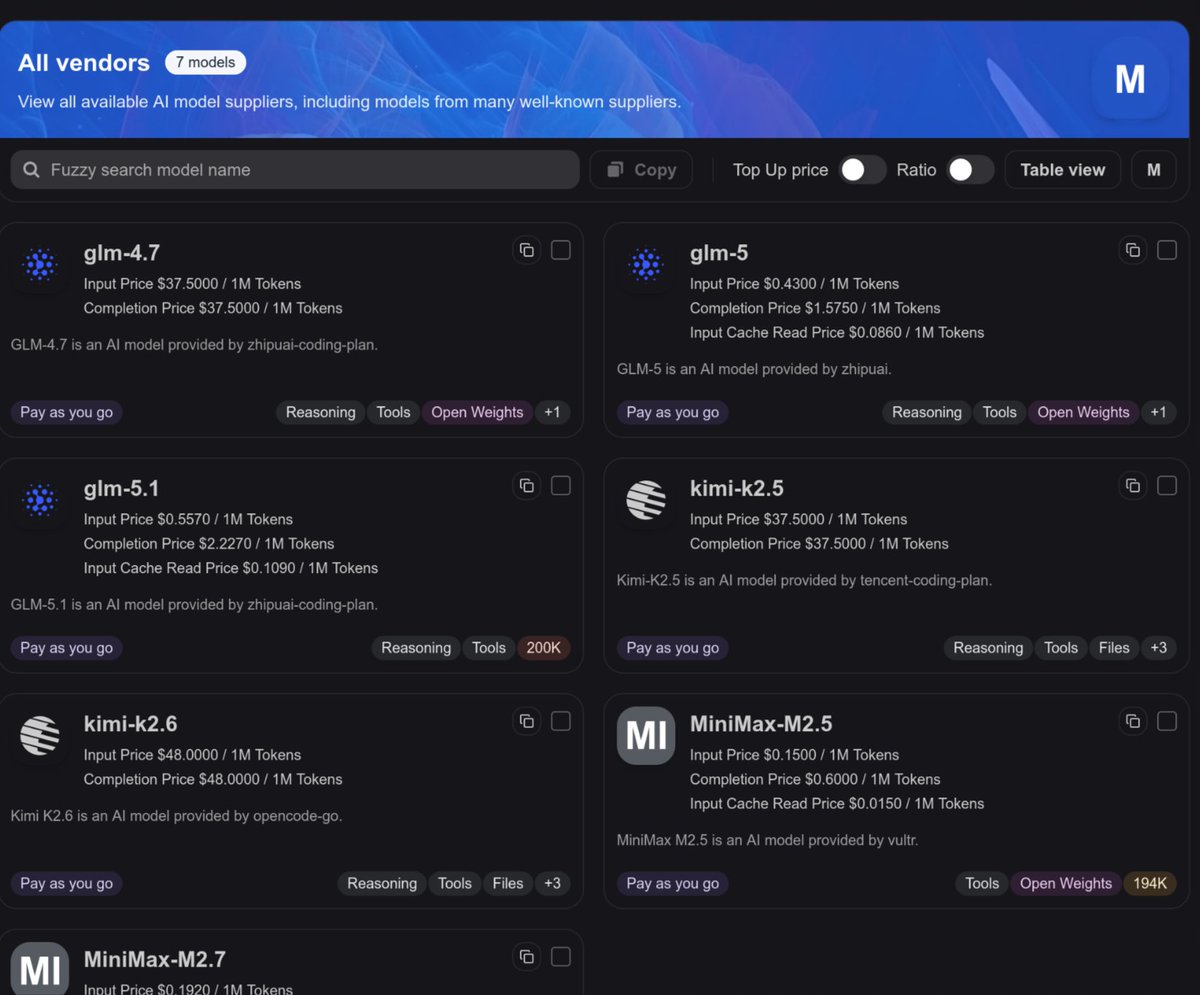Copy the kimi-k2.6 model name icon

[527, 721]
